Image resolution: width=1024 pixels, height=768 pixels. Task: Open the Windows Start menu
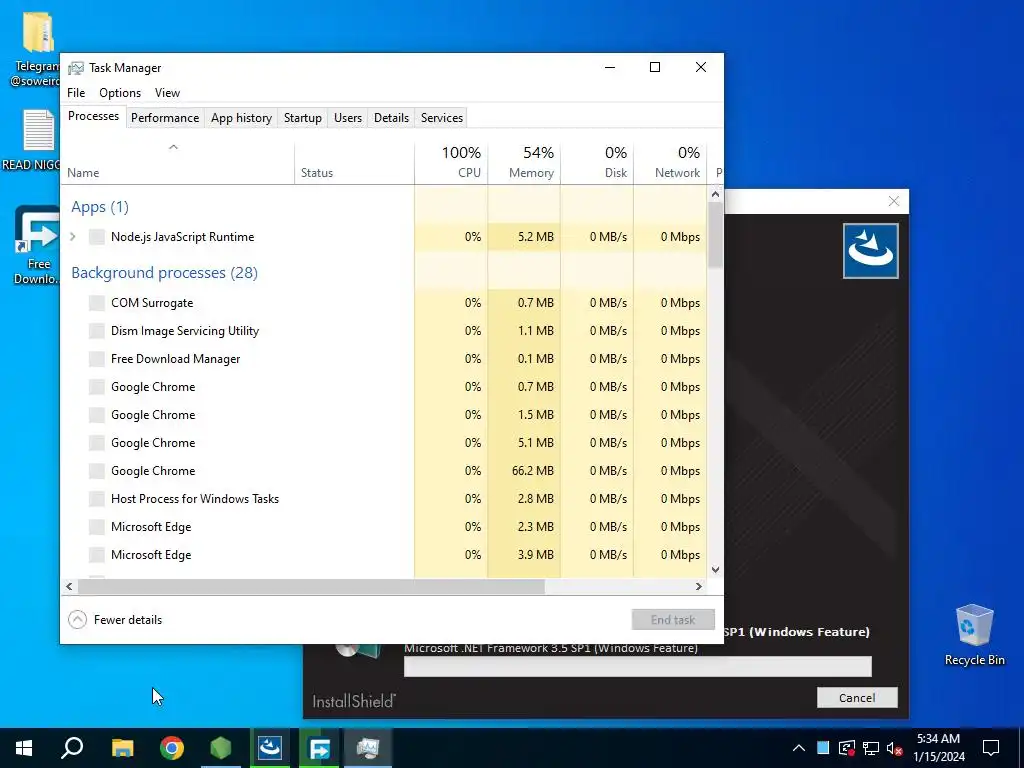coord(24,748)
